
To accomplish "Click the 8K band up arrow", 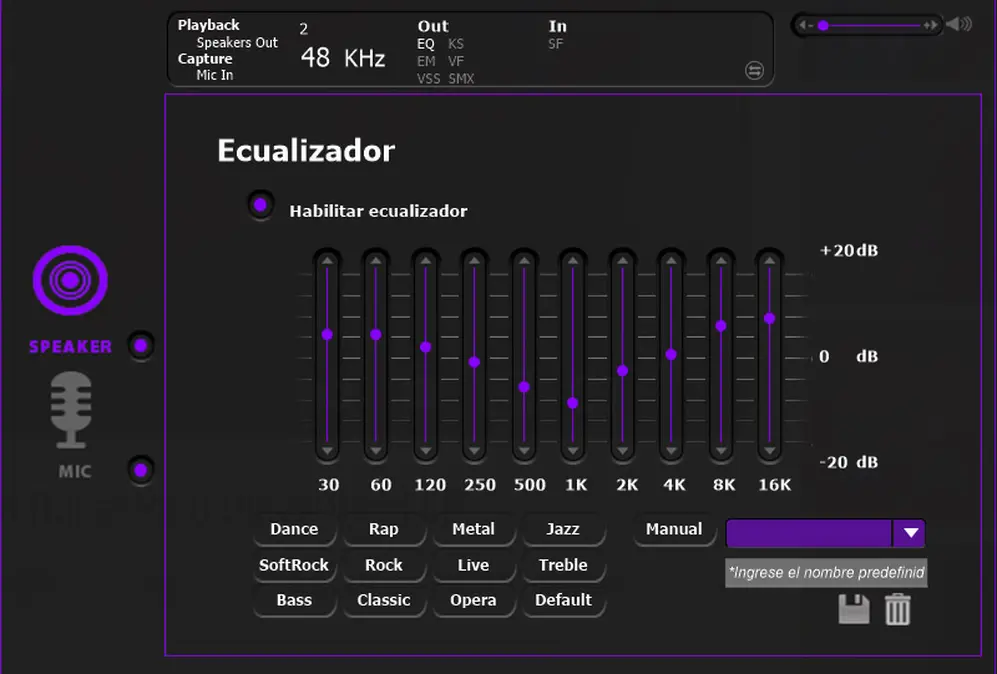I will coord(721,261).
